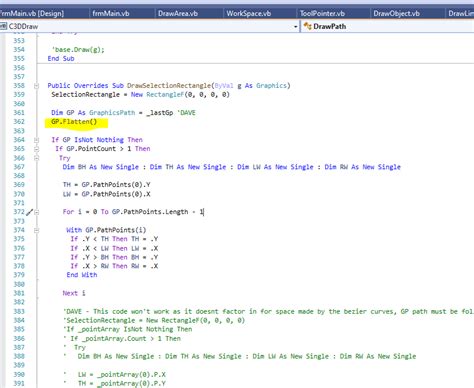This screenshot has height=388, width=474.
Task: Click End With on line 379
Action: [x=82, y=275]
